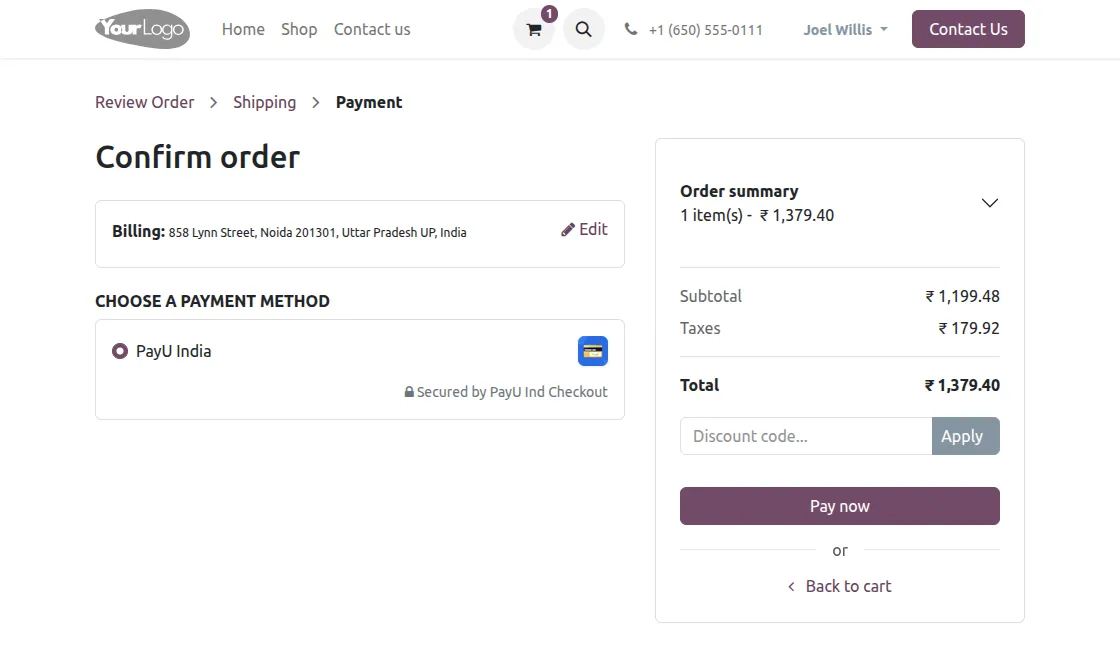1120x655 pixels.
Task: Select the PayU India payment method
Action: tap(120, 351)
